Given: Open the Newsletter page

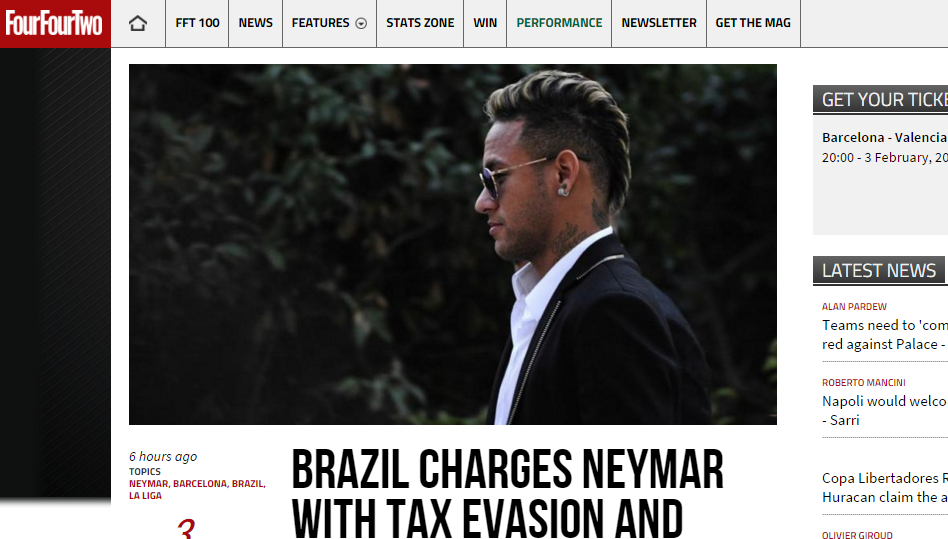Looking at the screenshot, I should click(x=659, y=23).
